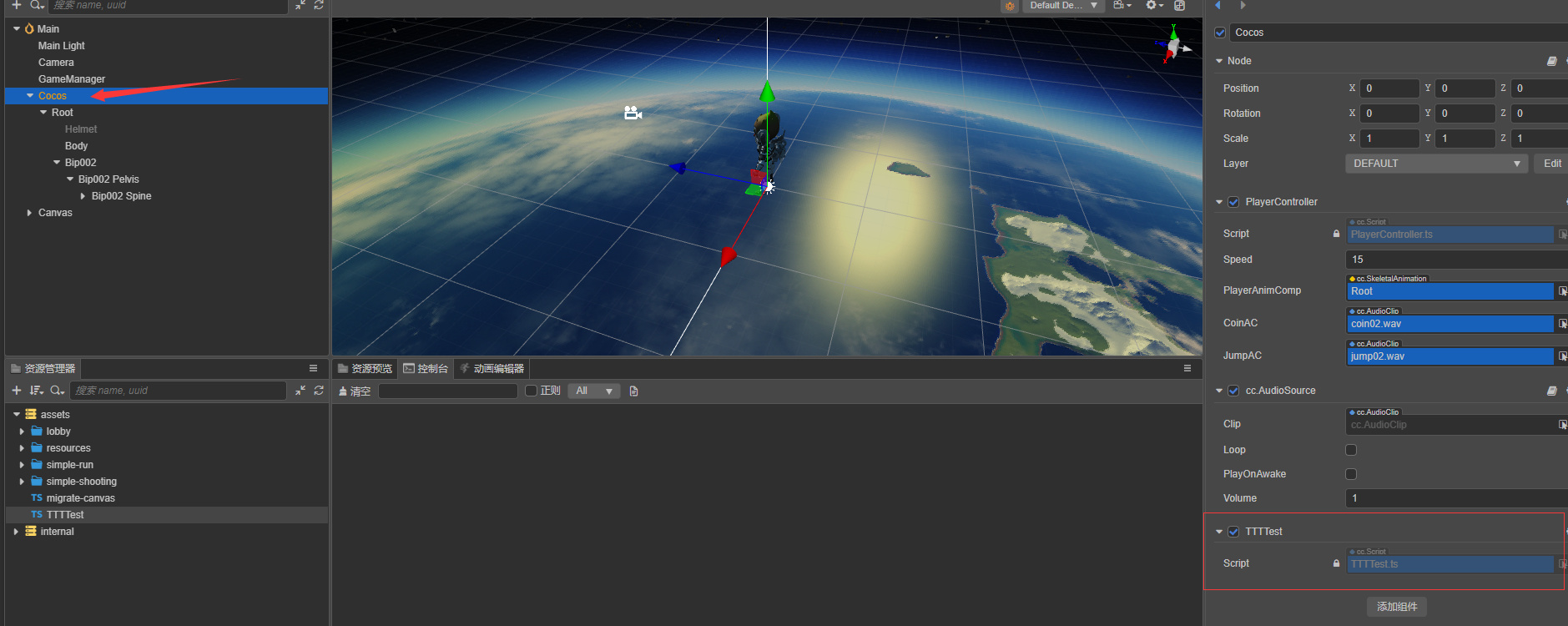Expand the lobby folder
The image size is (1568, 626).
22,432
